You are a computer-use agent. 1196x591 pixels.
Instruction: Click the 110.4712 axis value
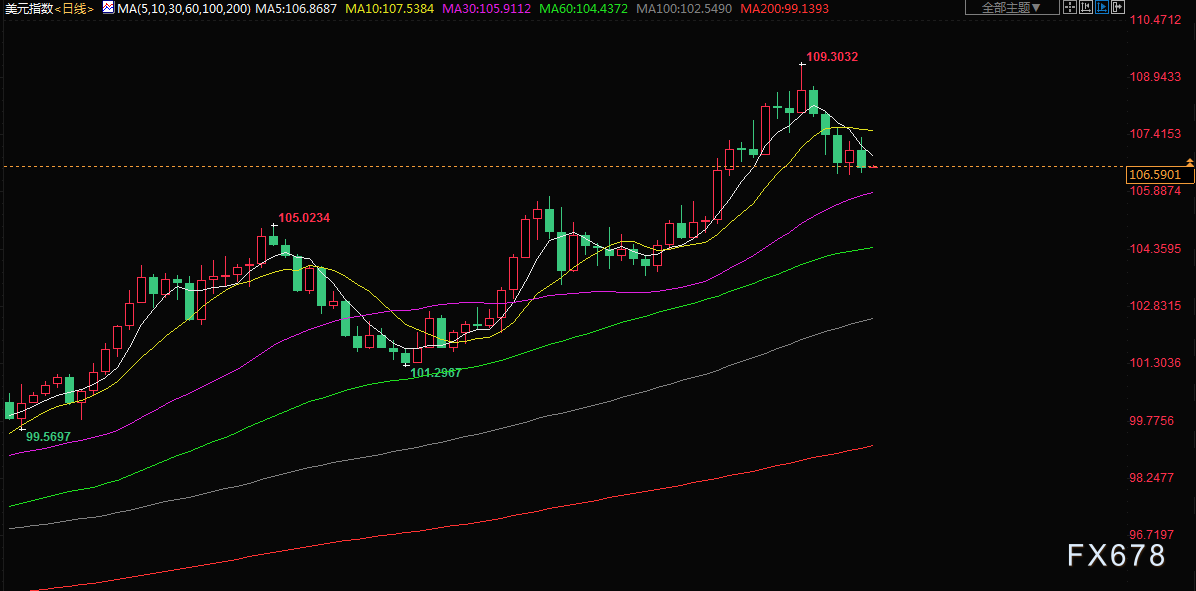(1156, 20)
